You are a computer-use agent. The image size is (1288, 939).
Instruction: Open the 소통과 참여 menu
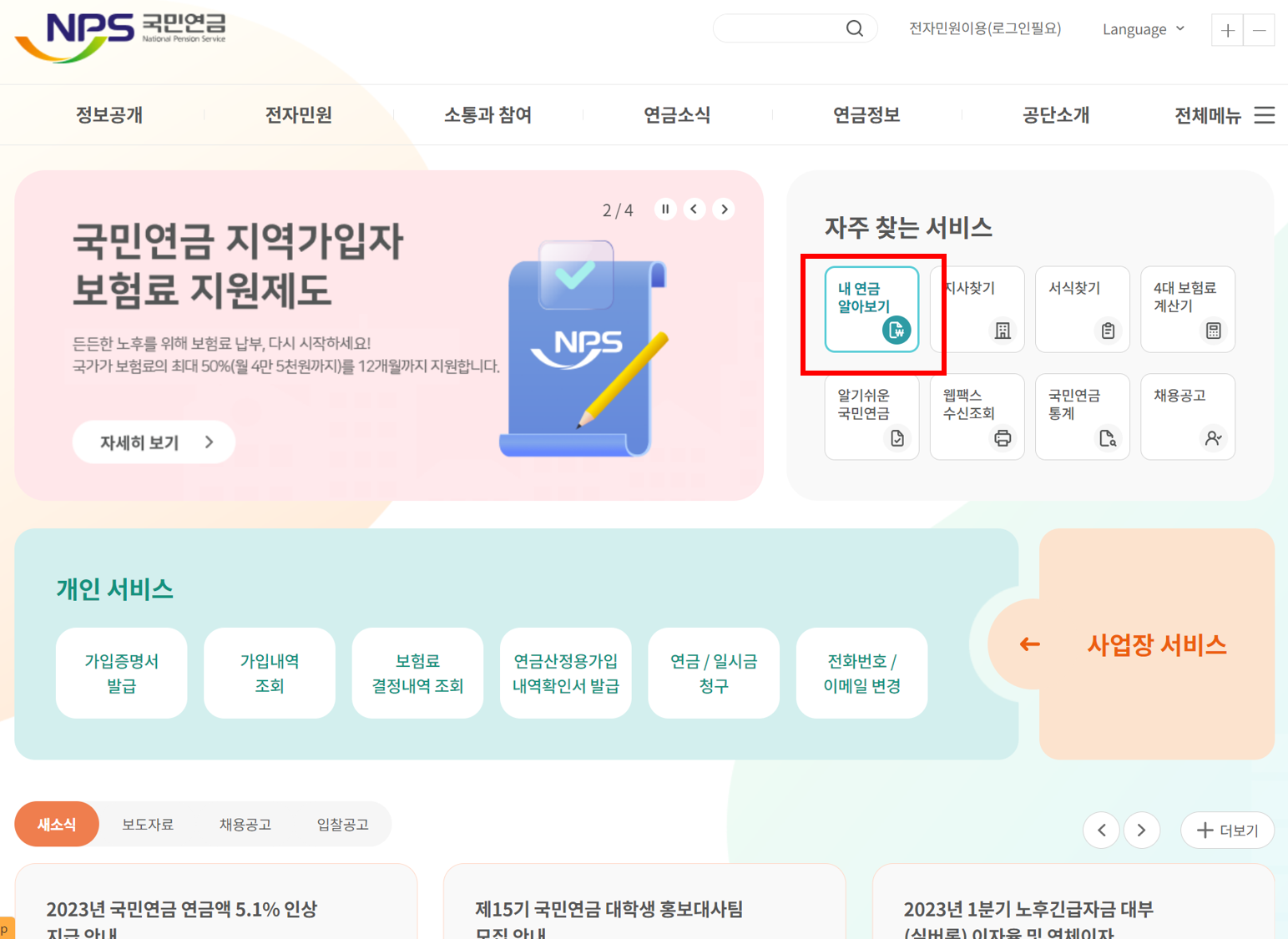click(487, 115)
